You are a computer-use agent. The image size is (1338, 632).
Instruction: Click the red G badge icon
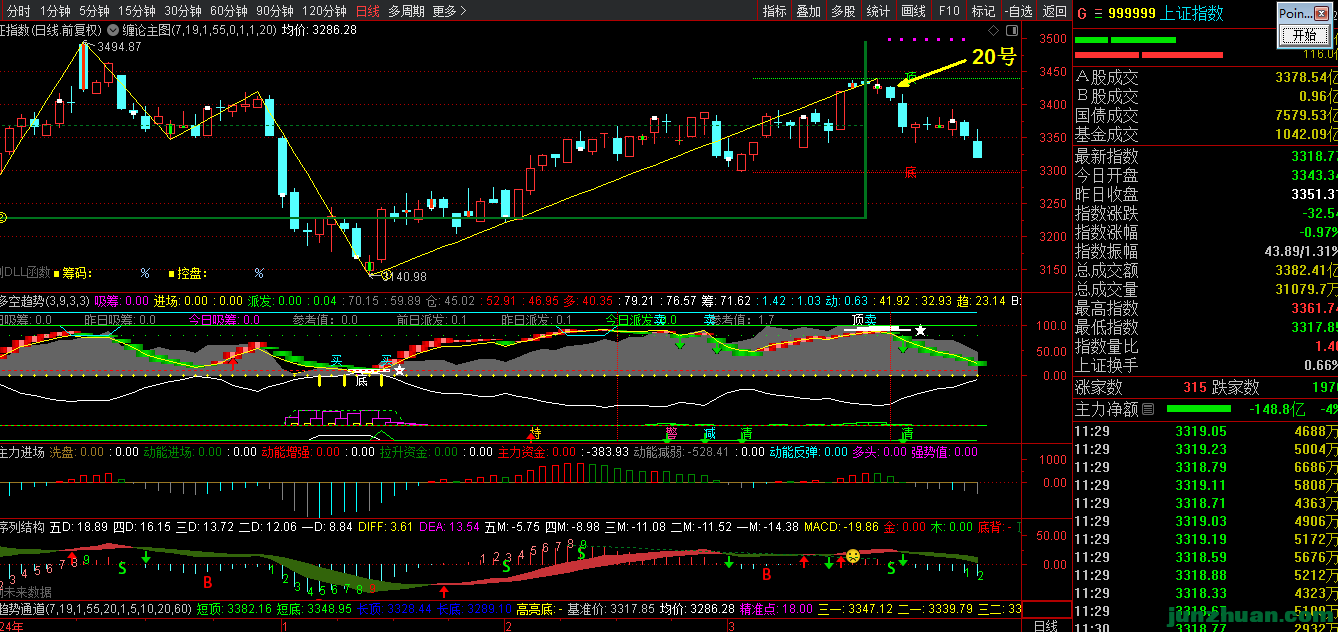(1081, 13)
